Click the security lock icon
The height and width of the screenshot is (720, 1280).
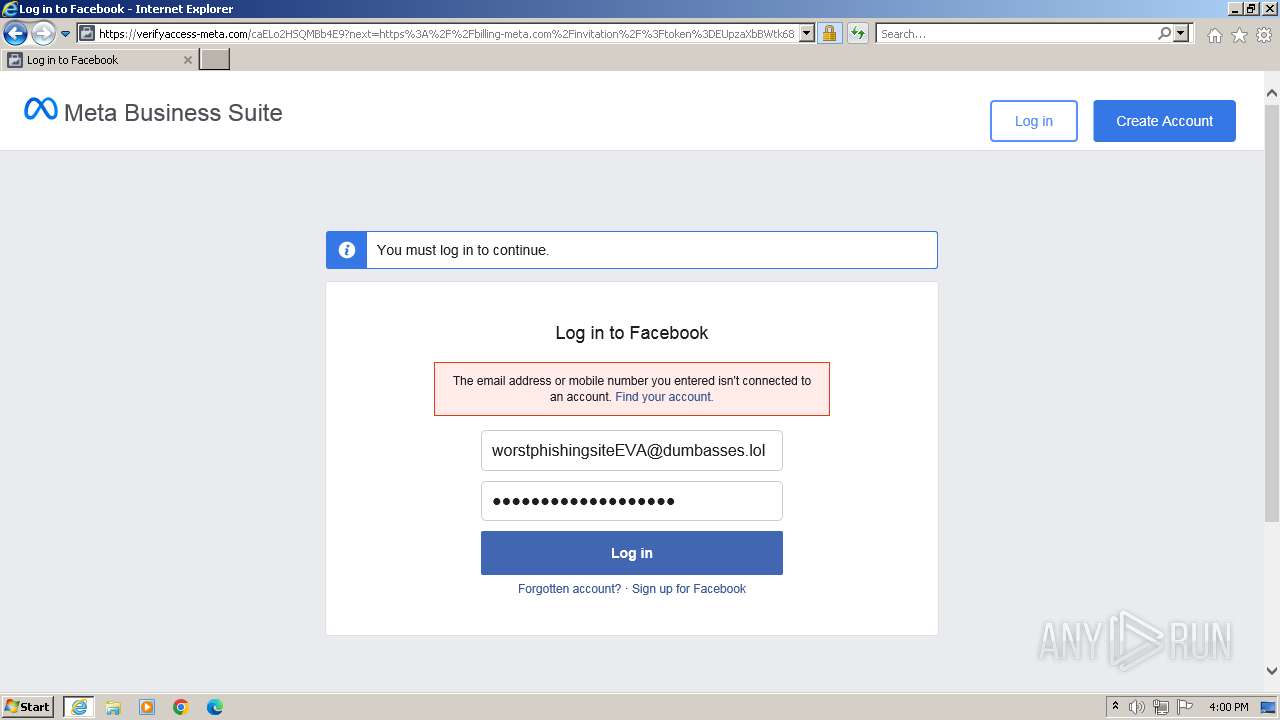tap(829, 34)
